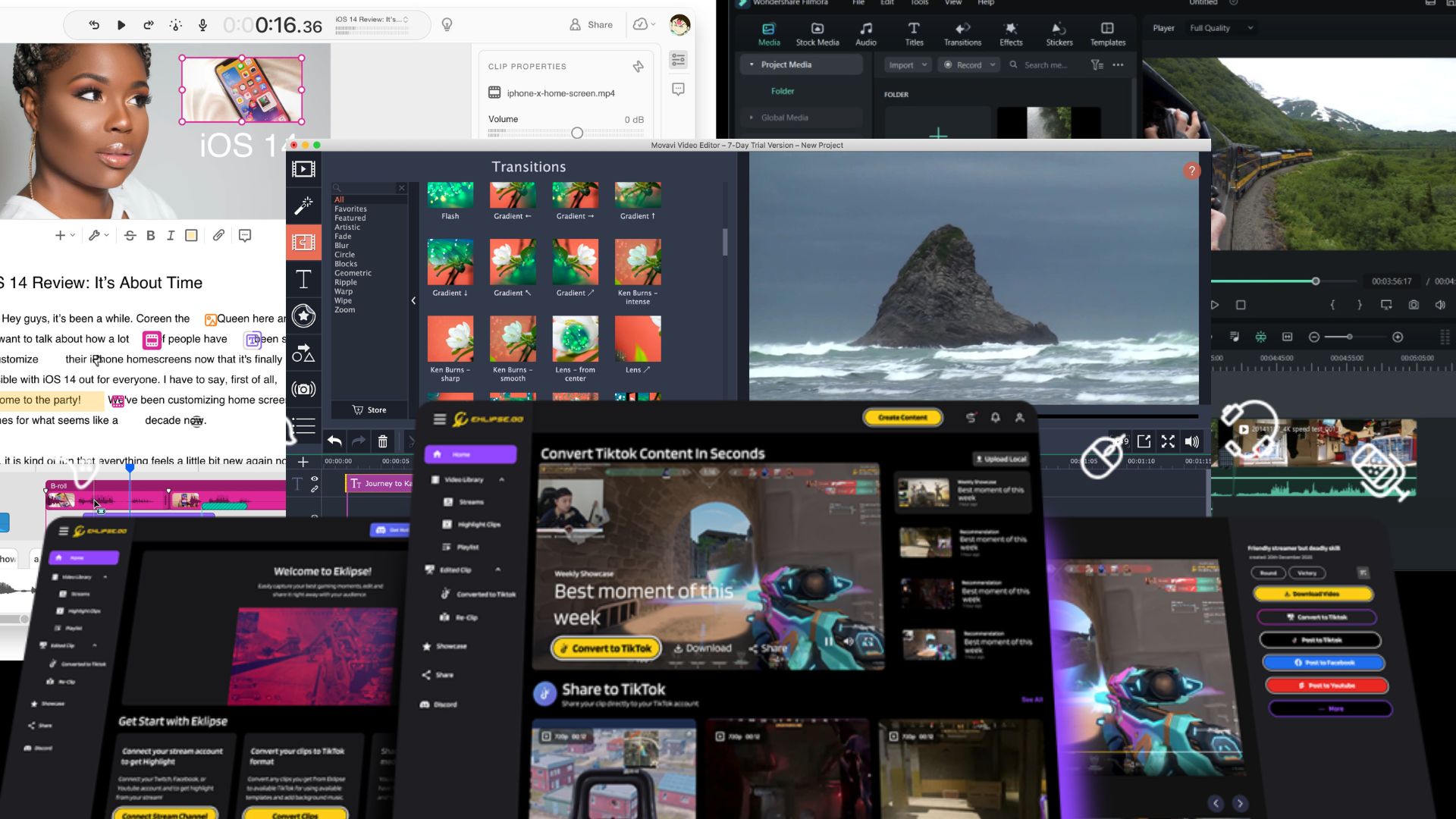Image resolution: width=1456 pixels, height=819 pixels.
Task: Click the Store button in Movavi transitions panel
Action: coord(369,409)
